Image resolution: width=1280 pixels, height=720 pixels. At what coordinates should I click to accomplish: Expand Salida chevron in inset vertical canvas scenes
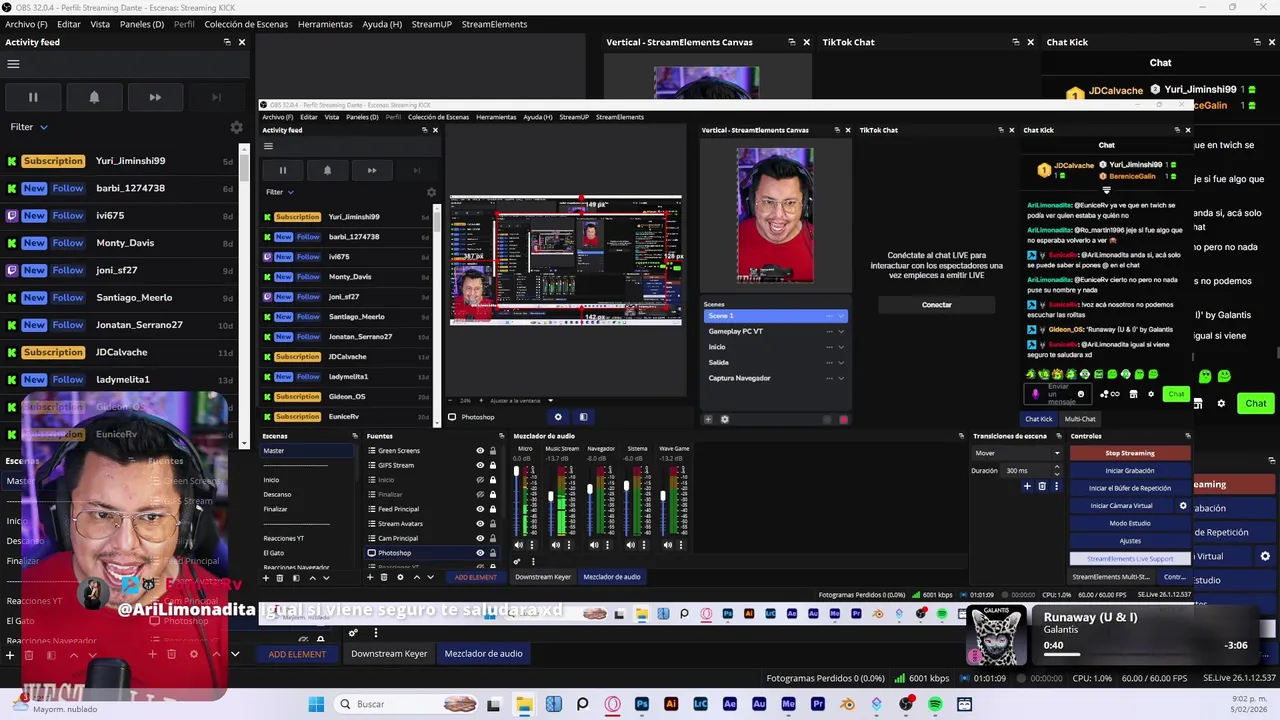(x=841, y=363)
